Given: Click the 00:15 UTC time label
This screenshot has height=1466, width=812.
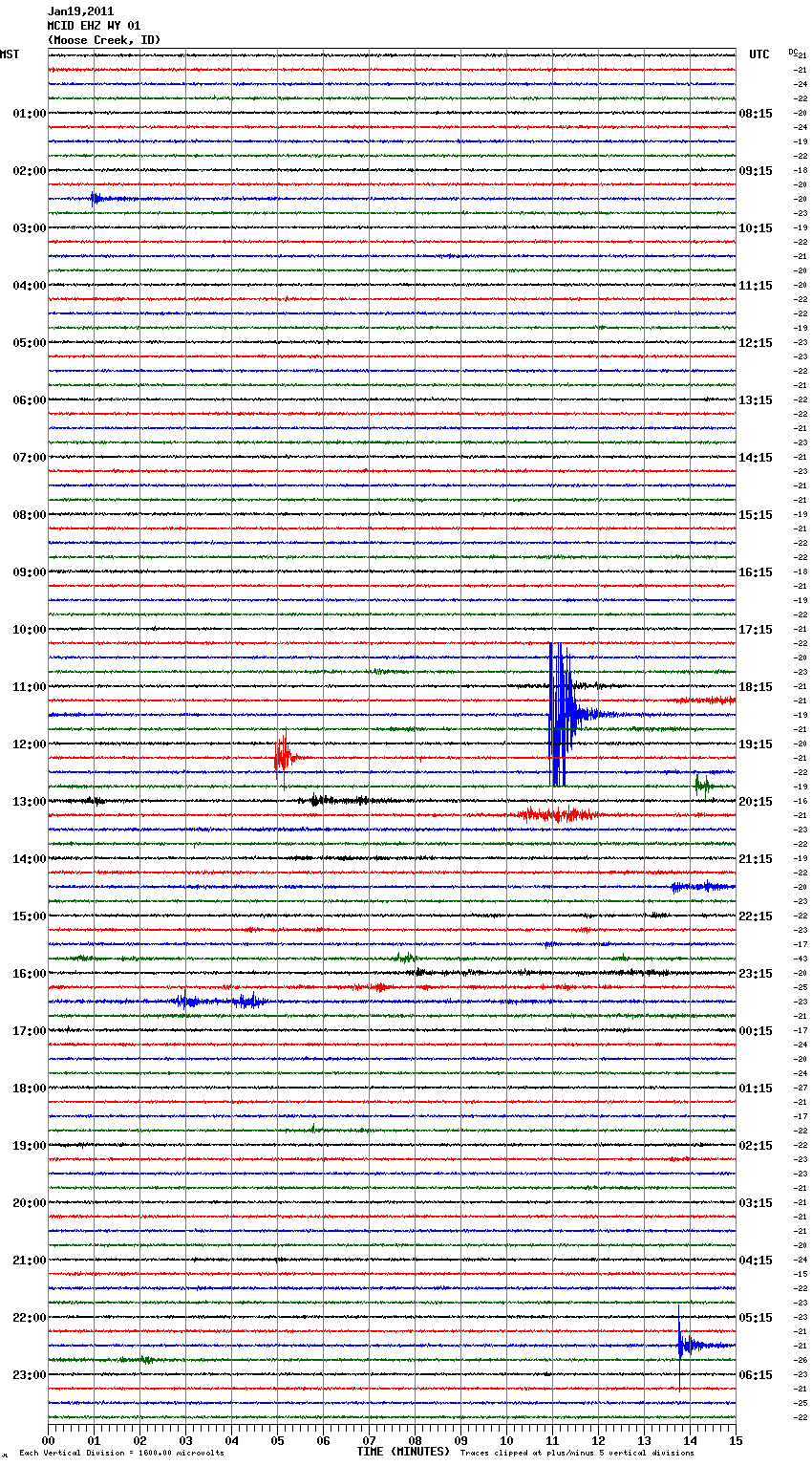Looking at the screenshot, I should 756,1031.
